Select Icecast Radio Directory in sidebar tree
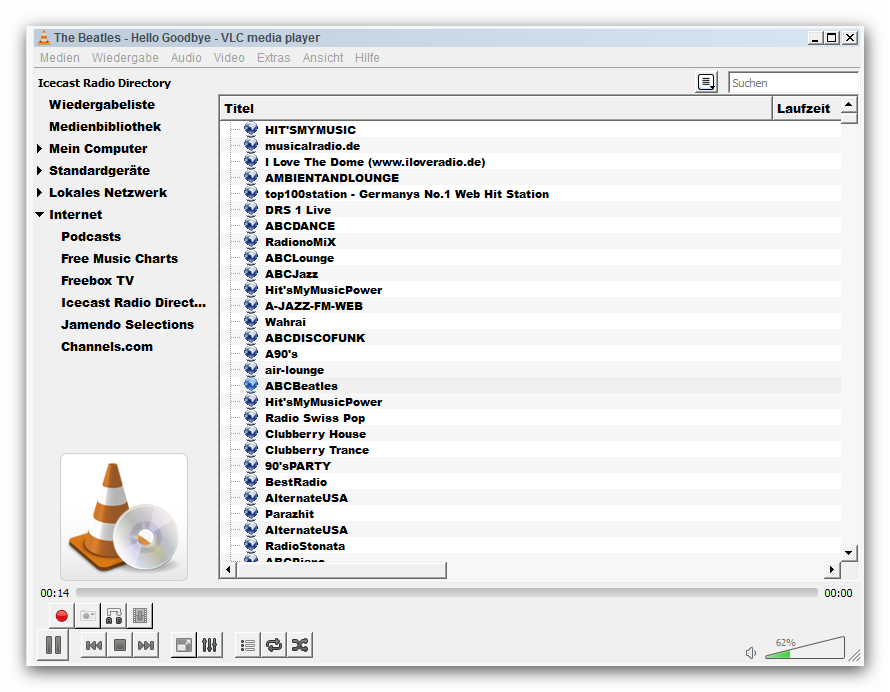The width and height of the screenshot is (890, 692). tap(133, 303)
